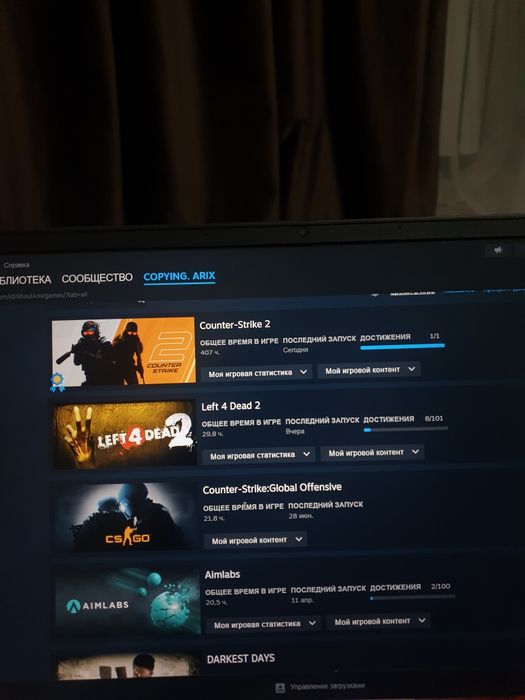Select the COPYING. ARIX profile tab
The width and height of the screenshot is (525, 700).
pos(179,276)
